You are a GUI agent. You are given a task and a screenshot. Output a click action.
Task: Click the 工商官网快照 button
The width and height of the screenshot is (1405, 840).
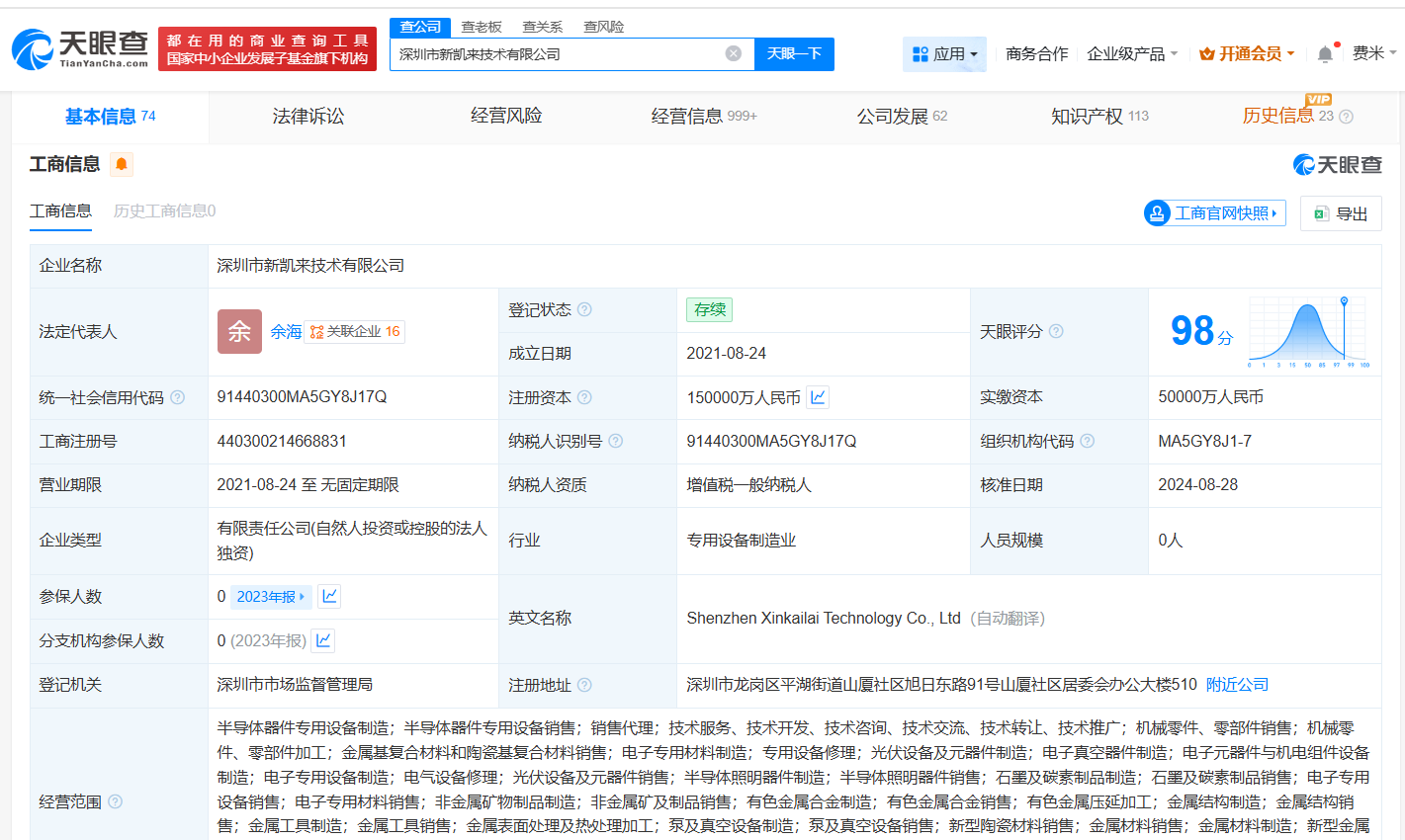pos(1214,213)
